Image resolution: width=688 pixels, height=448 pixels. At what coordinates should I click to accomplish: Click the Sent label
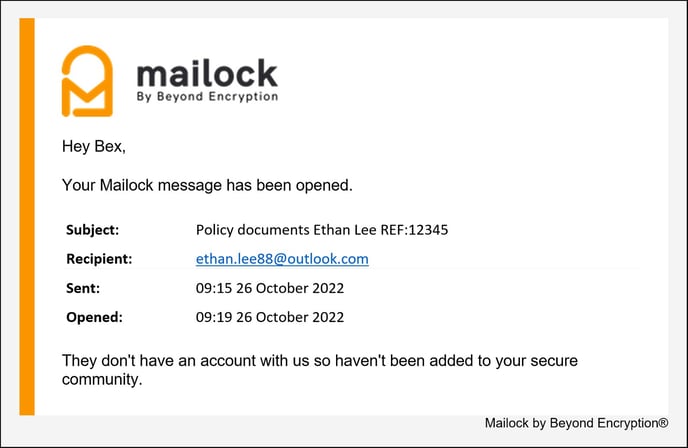coord(83,288)
